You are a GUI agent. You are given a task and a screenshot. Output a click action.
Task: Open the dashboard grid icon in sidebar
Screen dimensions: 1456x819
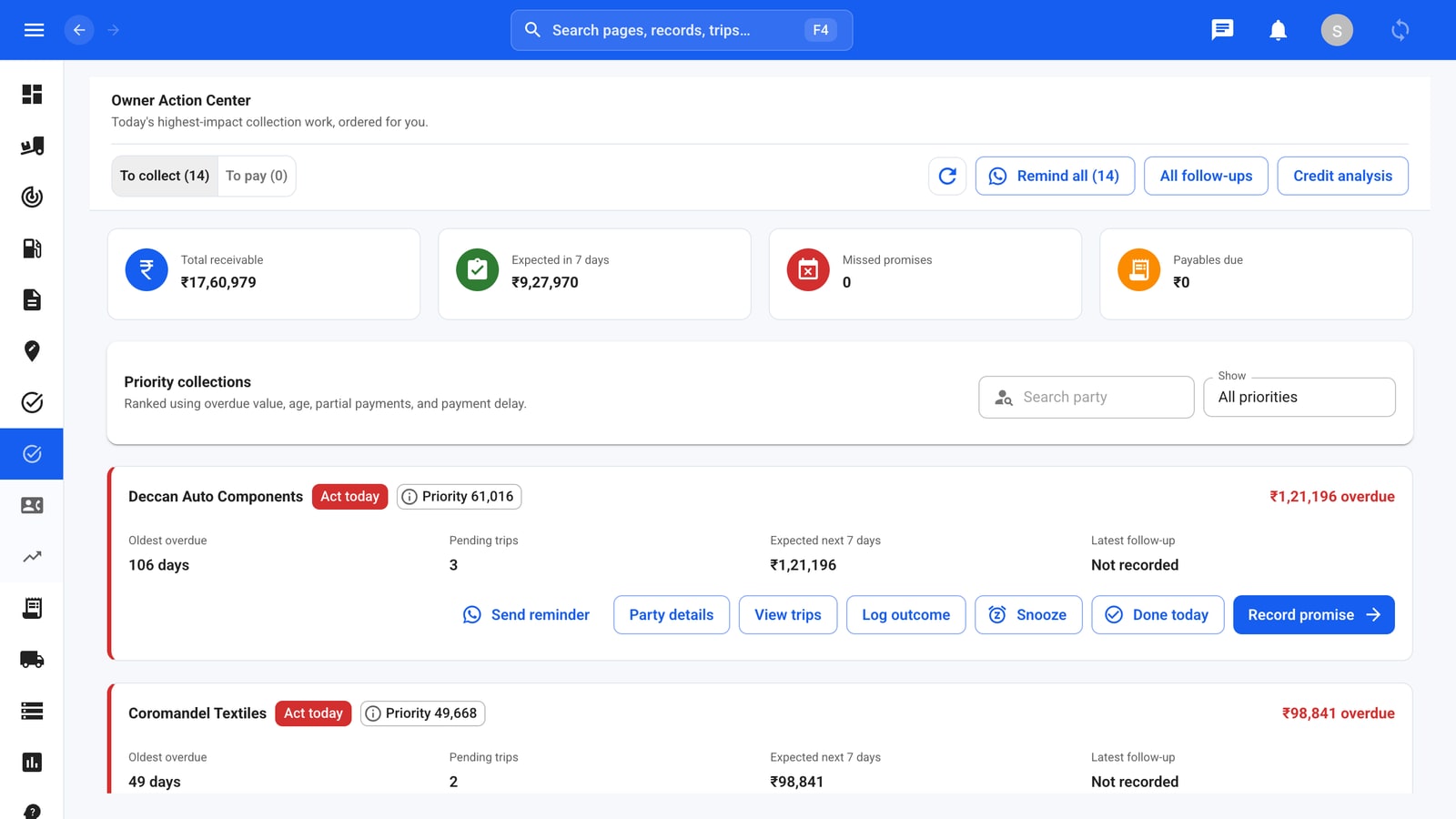[x=32, y=95]
